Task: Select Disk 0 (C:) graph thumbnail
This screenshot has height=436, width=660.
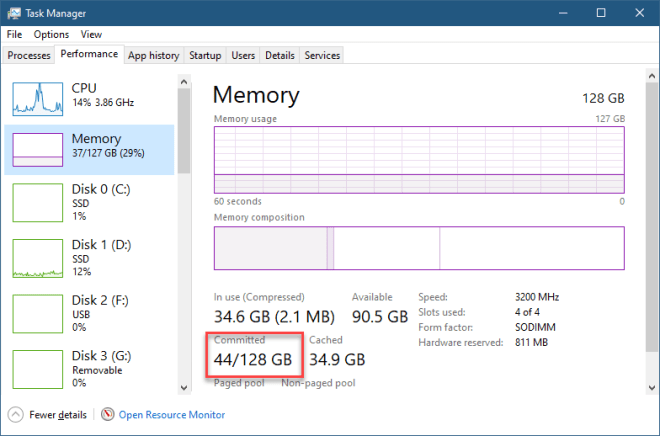Action: click(x=37, y=202)
